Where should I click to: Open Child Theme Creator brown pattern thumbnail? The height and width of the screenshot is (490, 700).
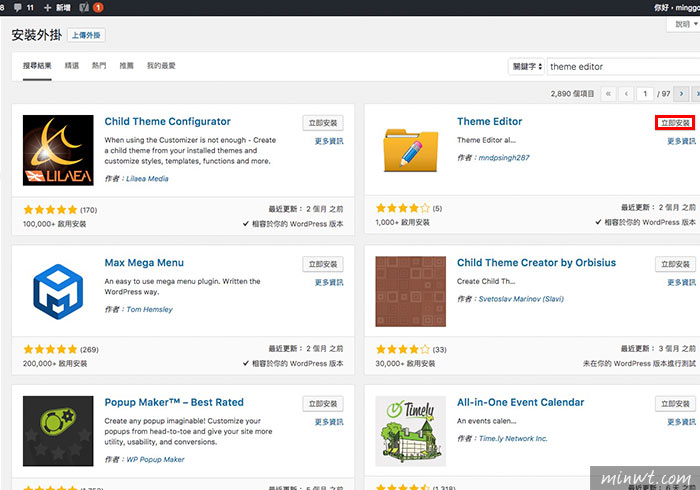click(411, 291)
